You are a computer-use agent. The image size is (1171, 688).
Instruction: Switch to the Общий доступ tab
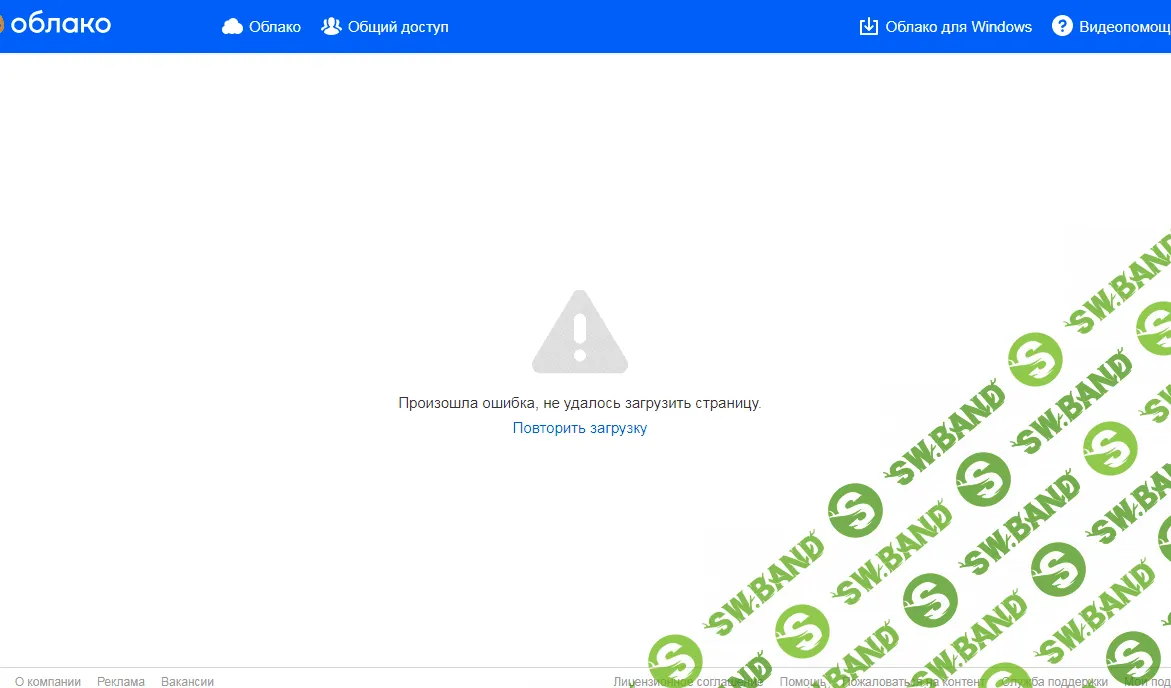(398, 27)
